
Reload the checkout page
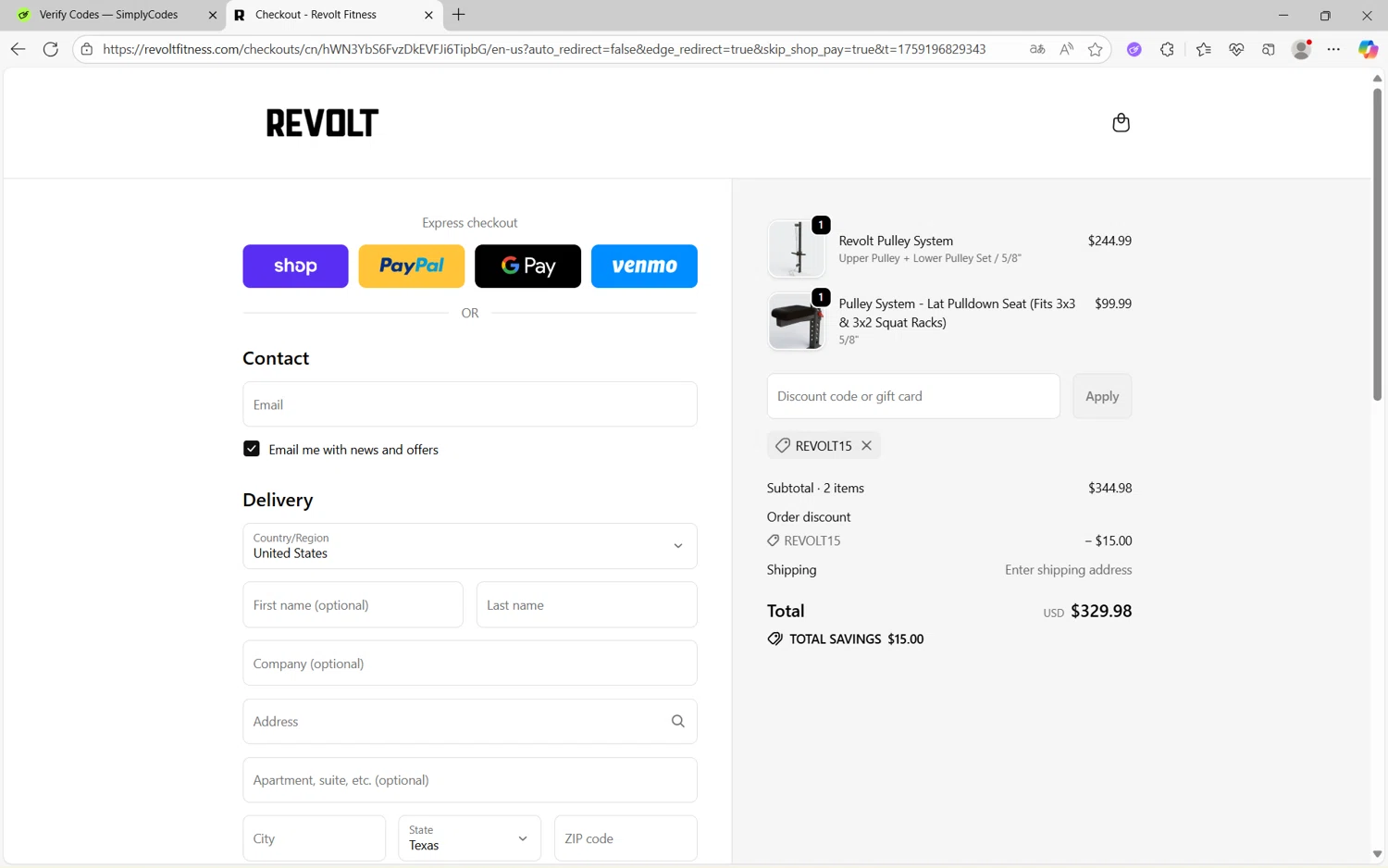(51, 49)
